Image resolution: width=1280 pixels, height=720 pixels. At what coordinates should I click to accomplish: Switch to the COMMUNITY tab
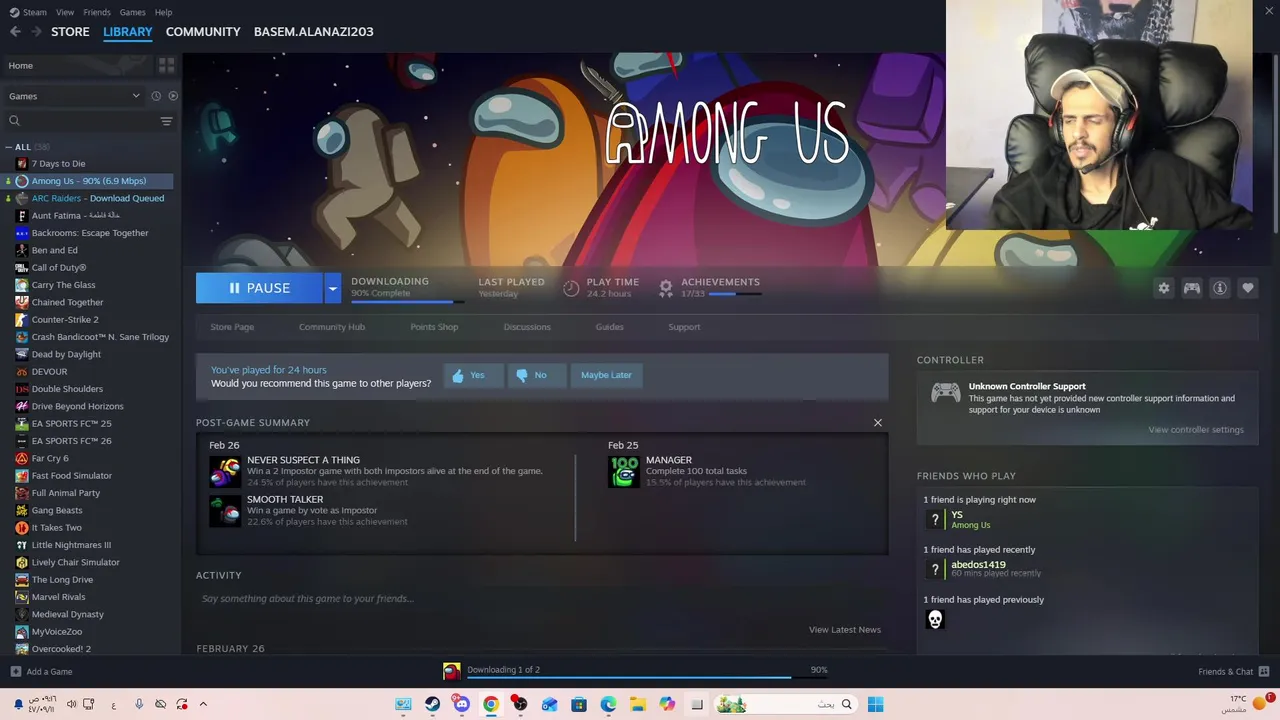point(203,32)
